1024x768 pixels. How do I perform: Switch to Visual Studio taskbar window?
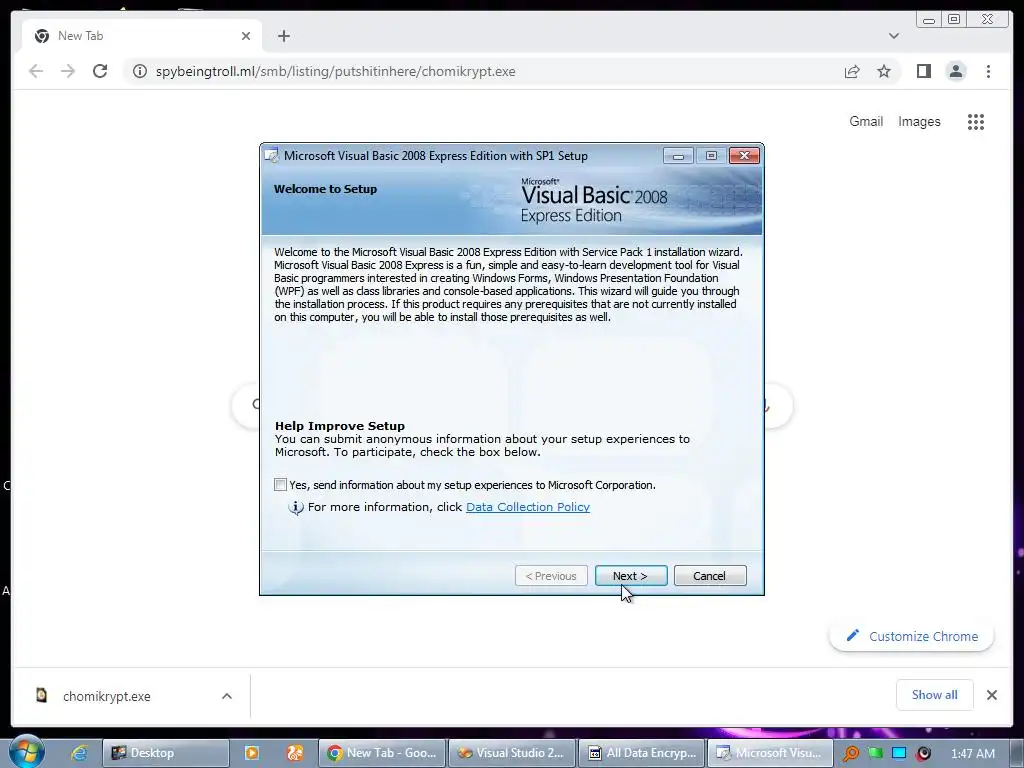511,753
